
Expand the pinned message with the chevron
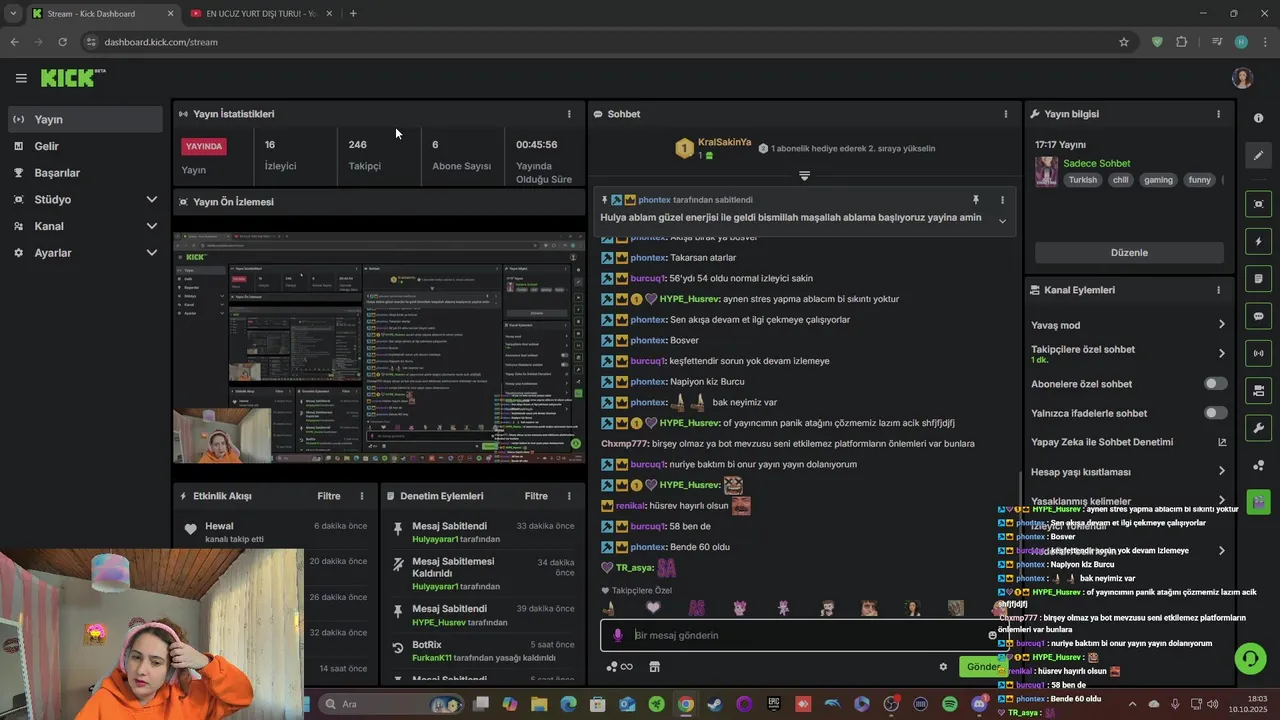coord(1002,221)
